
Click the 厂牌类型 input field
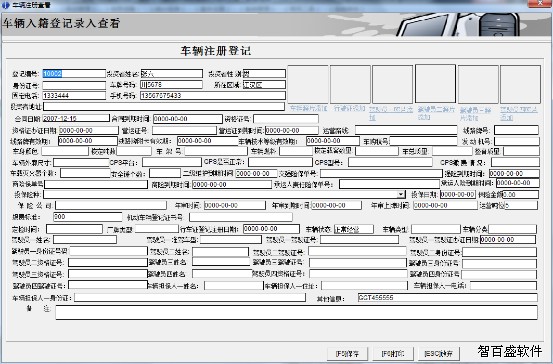click(157, 229)
